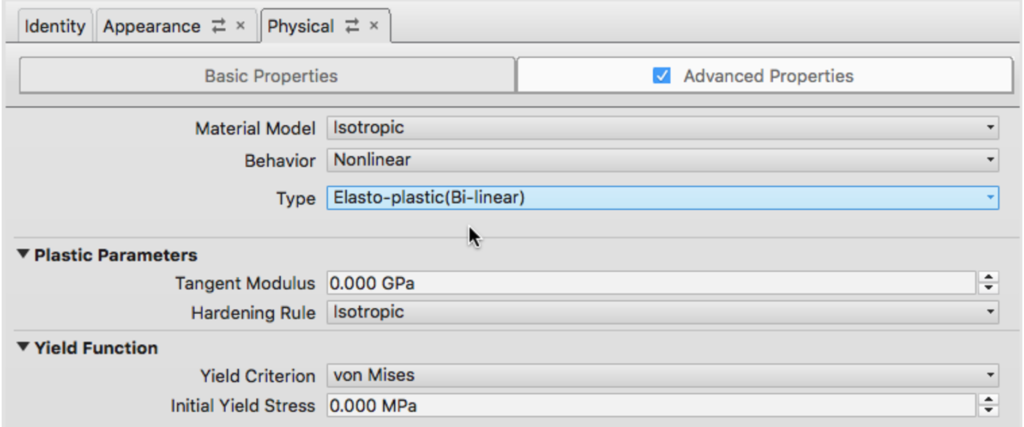Collapse the Yield Function section
This screenshot has height=427, width=1024.
(x=23, y=348)
